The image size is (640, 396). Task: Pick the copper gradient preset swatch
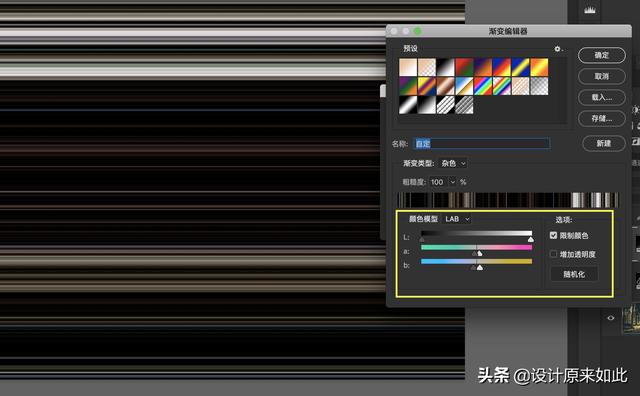[445, 86]
